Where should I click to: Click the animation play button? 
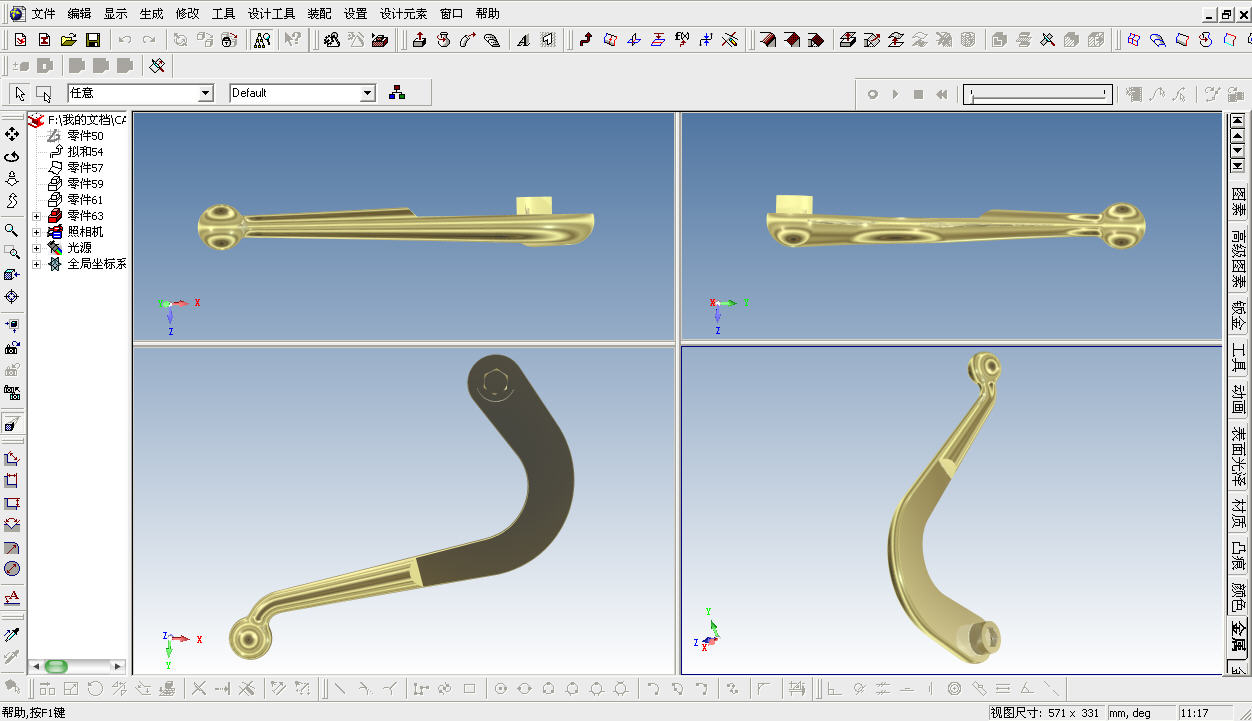click(x=895, y=94)
